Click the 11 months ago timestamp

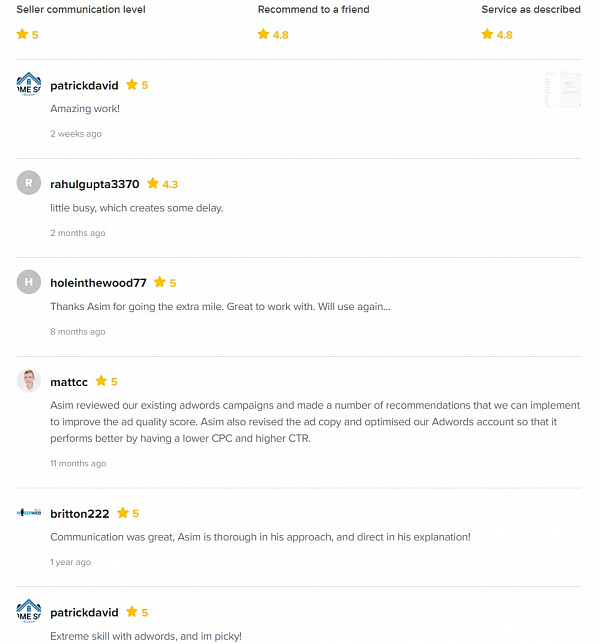(x=78, y=464)
